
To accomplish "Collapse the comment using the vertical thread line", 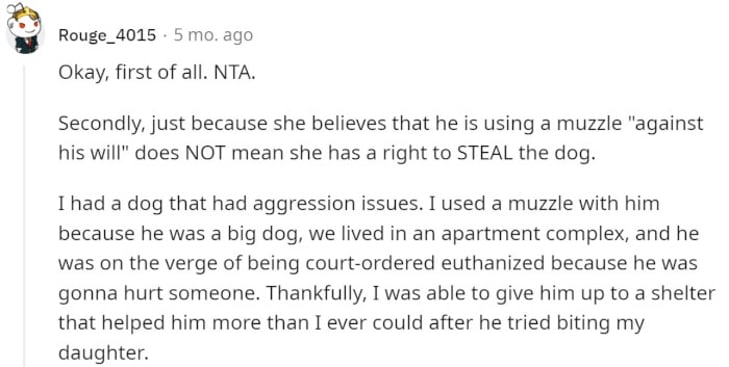I will 25,216.
